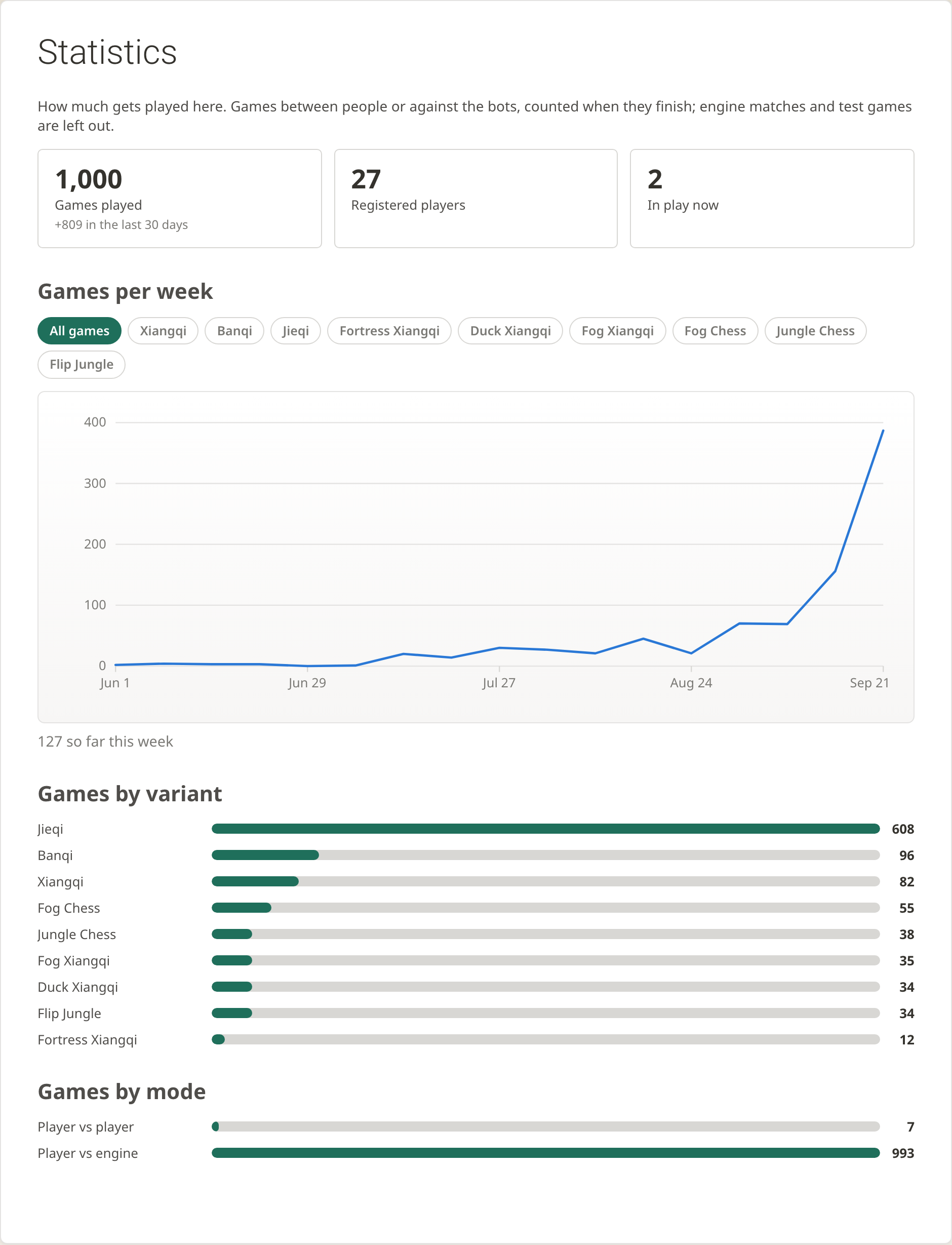This screenshot has height=1245, width=952.
Task: Filter weekly chart by Jungle Chess
Action: click(815, 331)
